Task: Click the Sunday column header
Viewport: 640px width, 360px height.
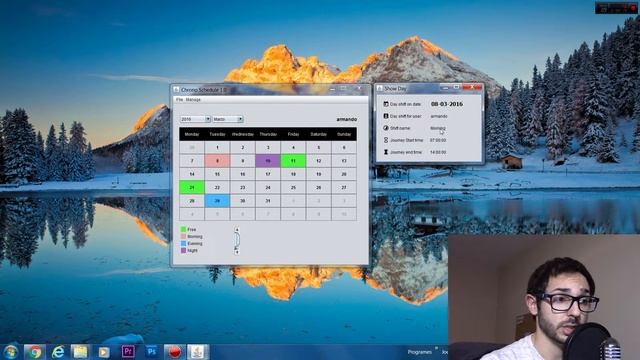Action: (x=344, y=134)
